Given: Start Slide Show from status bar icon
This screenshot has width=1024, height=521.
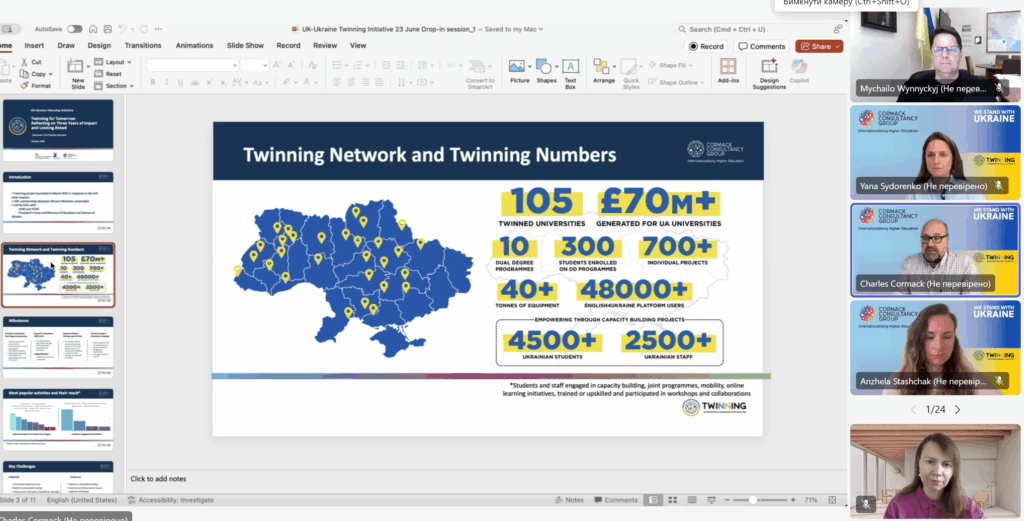Looking at the screenshot, I should (711, 500).
